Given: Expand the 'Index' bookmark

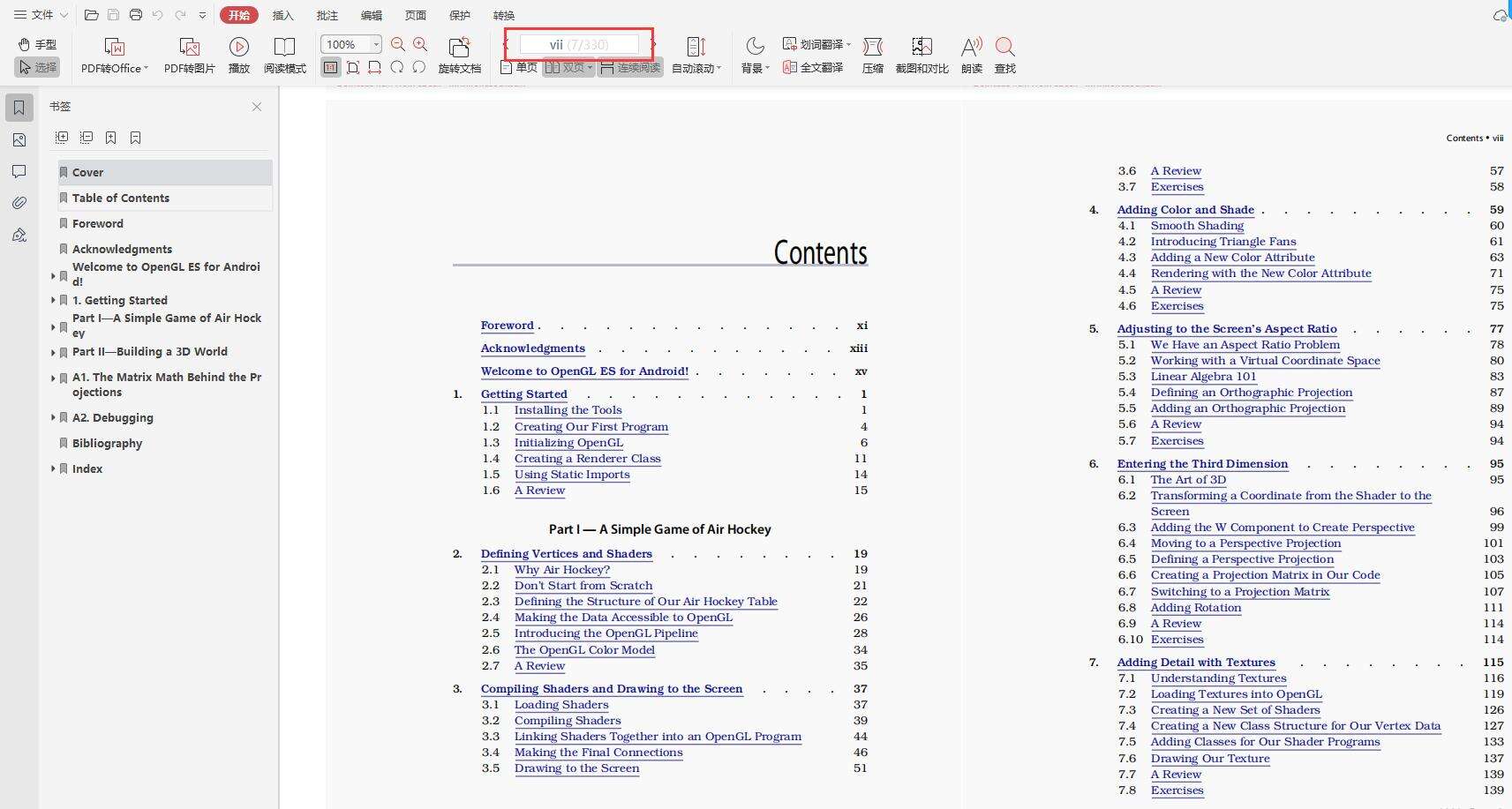Looking at the screenshot, I should [x=53, y=469].
